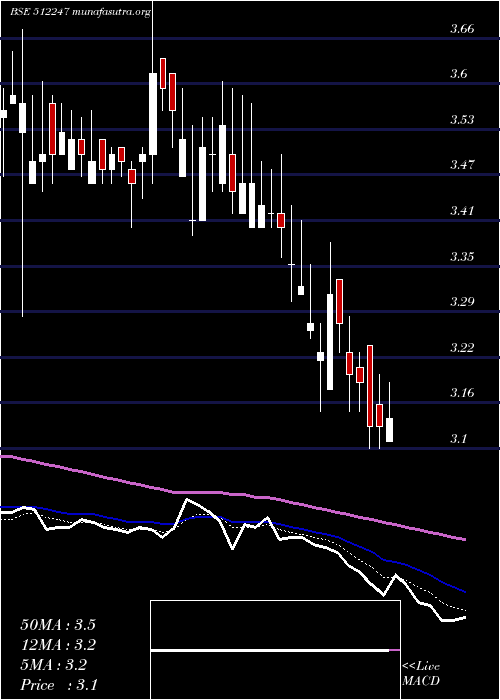This screenshot has width=500, height=700.
Task: Click the 50MA : 3.5 legend entry
Action: (58, 625)
